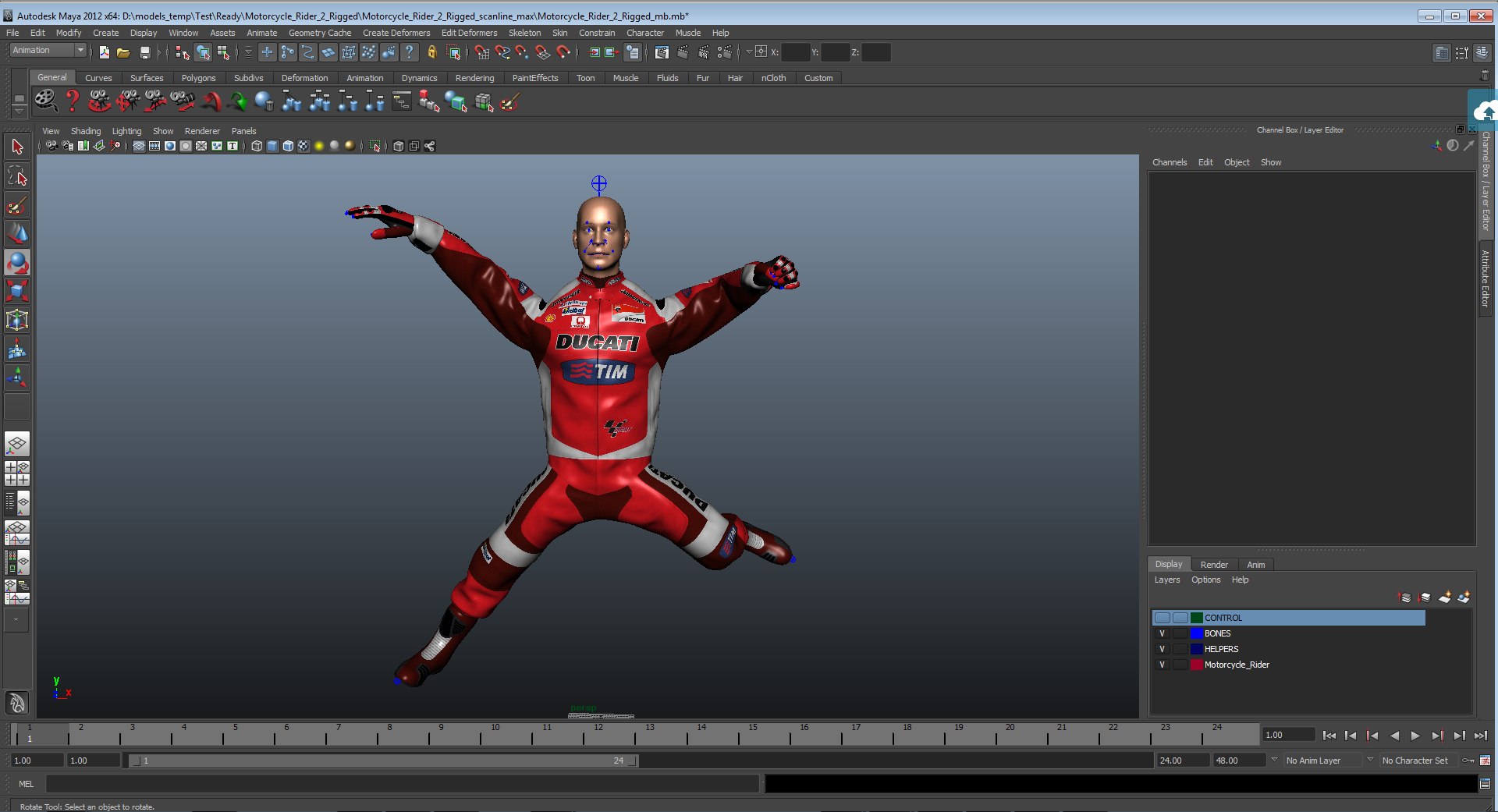This screenshot has height=812, width=1498.
Task: Open the Render View window
Action: (x=662, y=52)
